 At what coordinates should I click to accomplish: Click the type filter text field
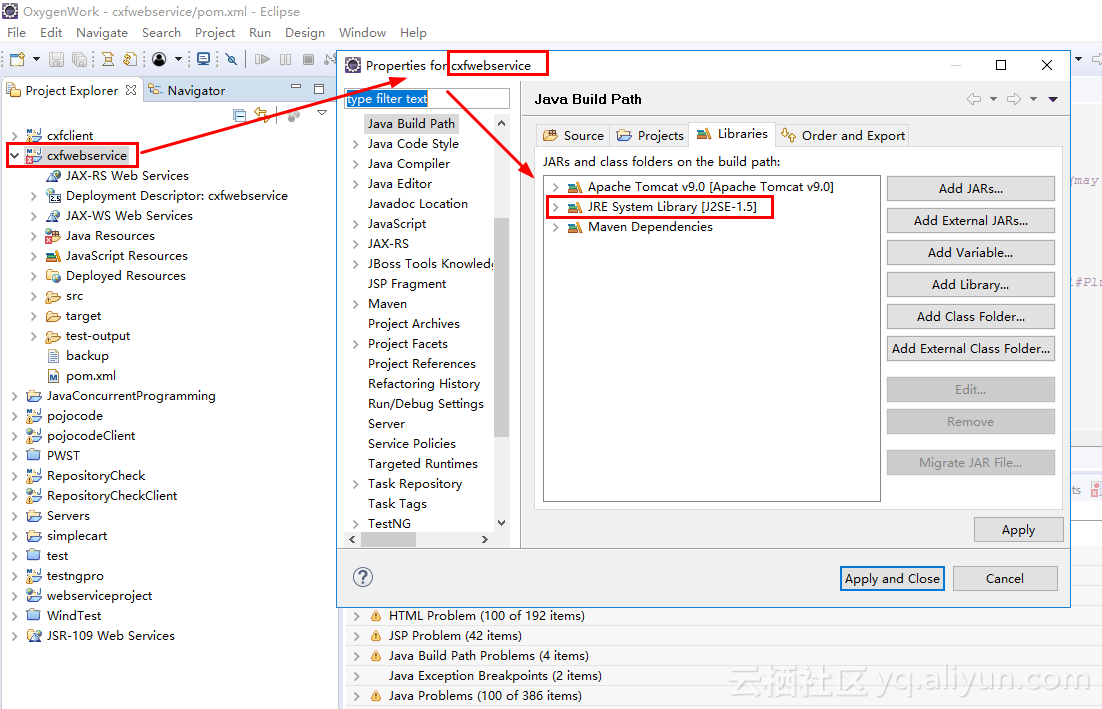[427, 98]
